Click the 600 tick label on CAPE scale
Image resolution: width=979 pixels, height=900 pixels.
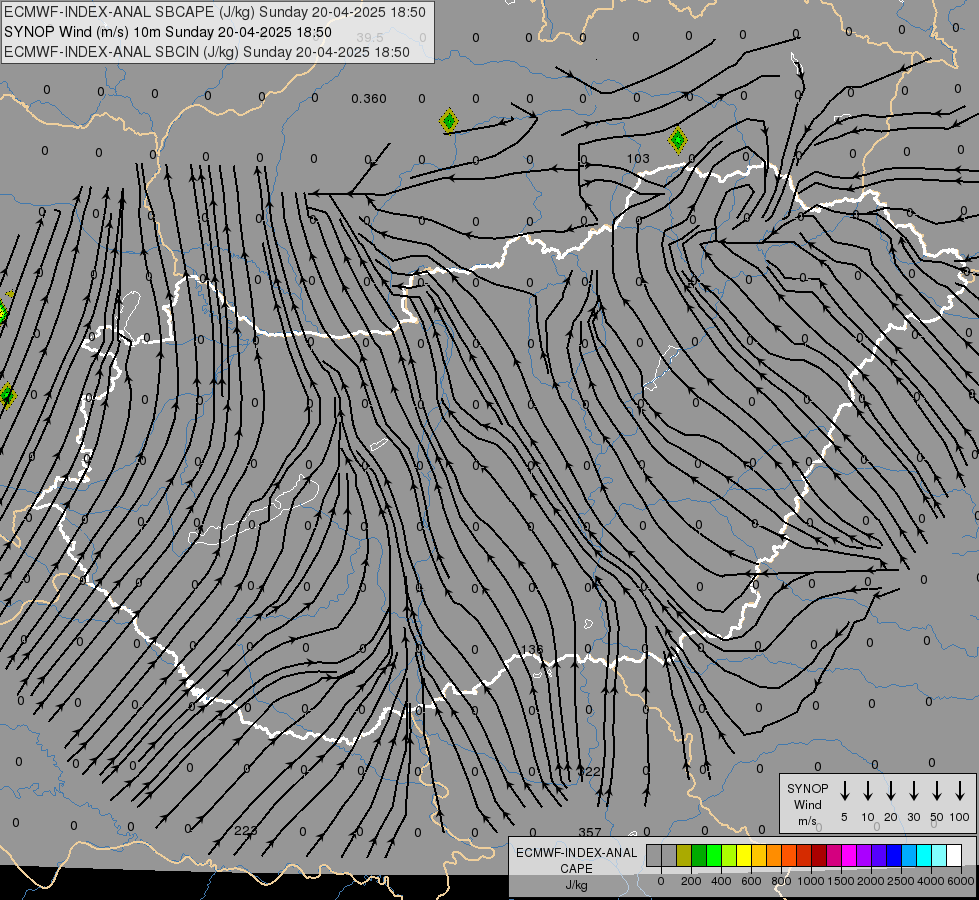pos(751,881)
